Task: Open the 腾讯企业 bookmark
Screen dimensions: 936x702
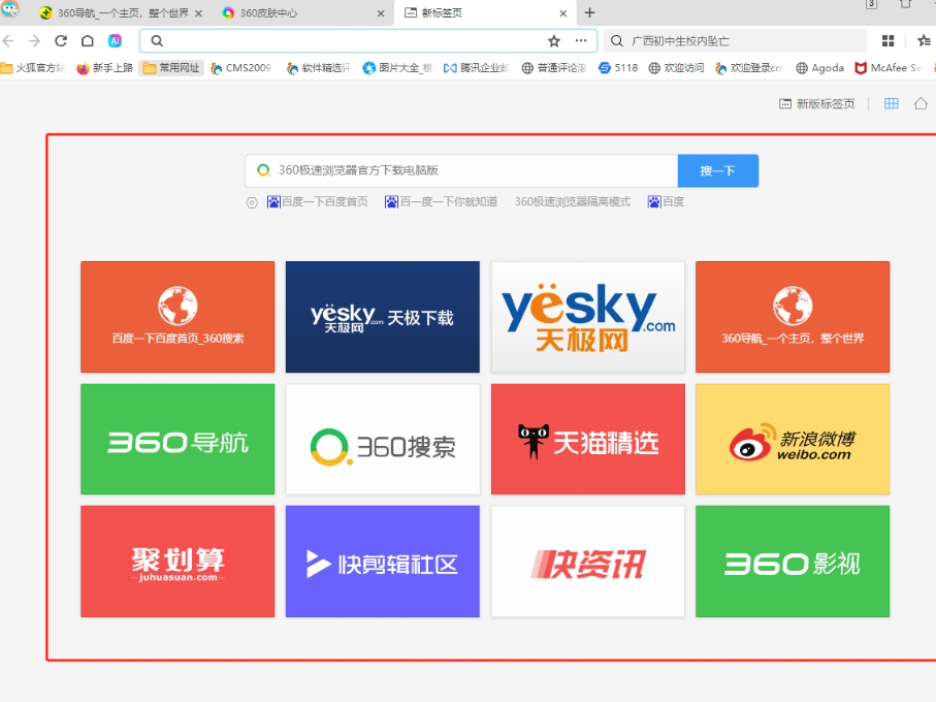Action: (x=476, y=68)
